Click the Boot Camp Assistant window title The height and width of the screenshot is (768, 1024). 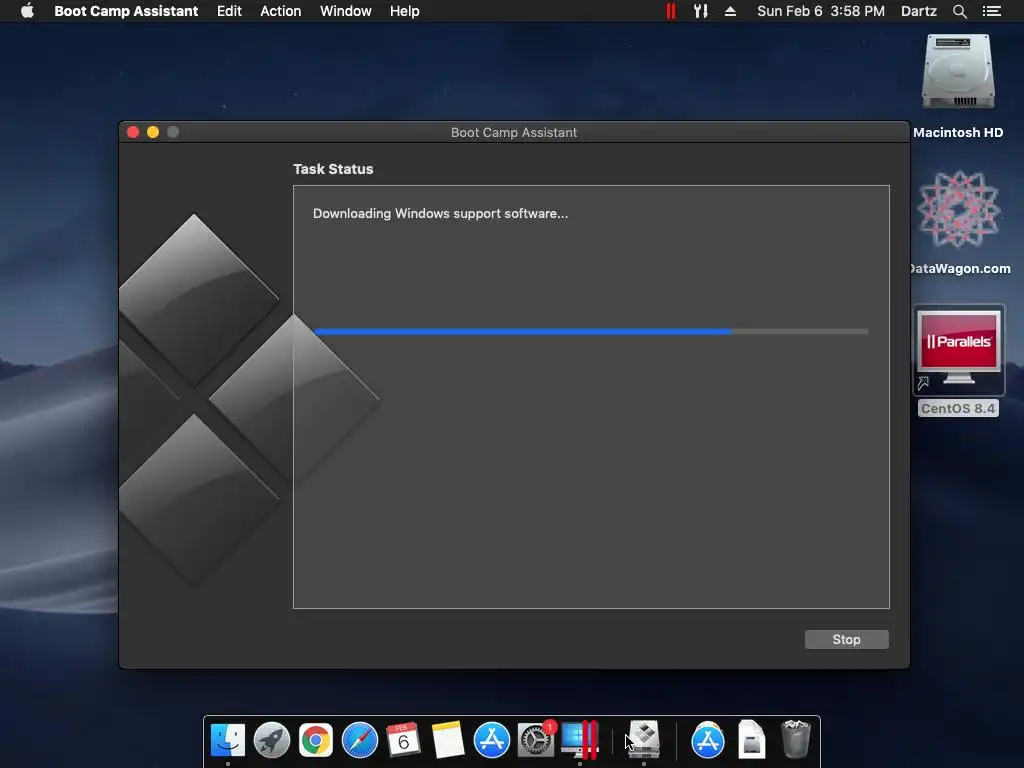click(514, 133)
